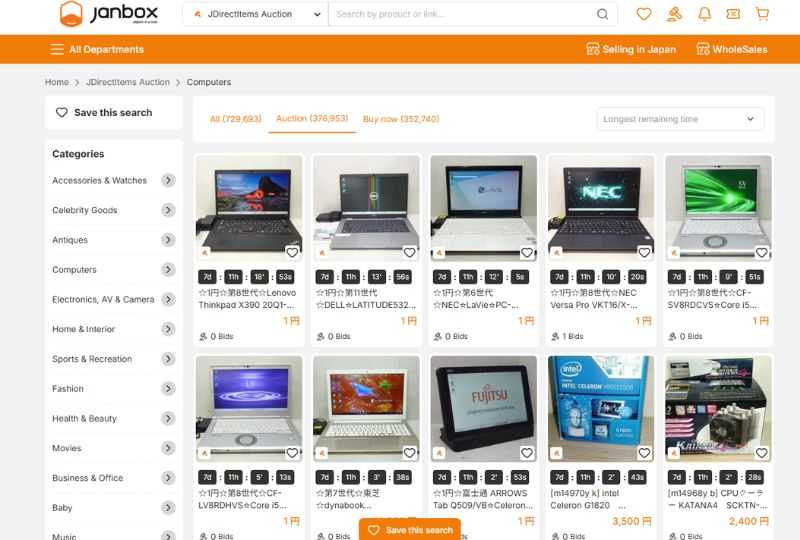Open the Intel Celeron box thumbnail
Image resolution: width=800 pixels, height=540 pixels.
click(x=601, y=409)
